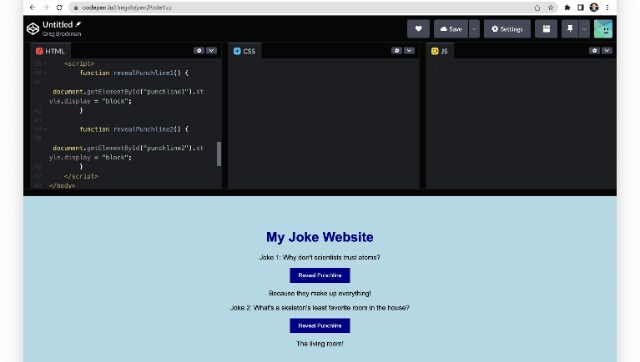Open the Chrome profile avatar
Screen dimensions: 640x362
(x=594, y=7)
